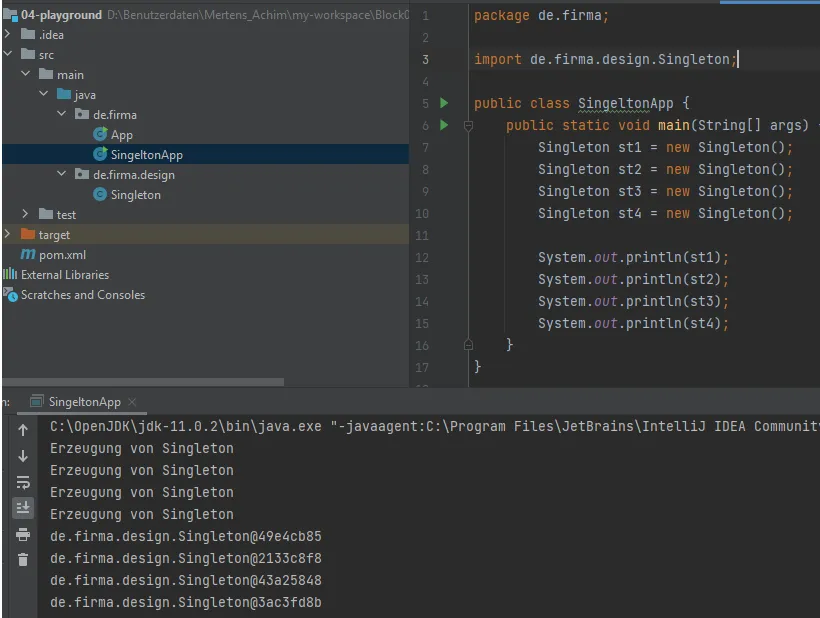The width and height of the screenshot is (820, 618).
Task: Click the App class icon in tree
Action: pos(100,134)
